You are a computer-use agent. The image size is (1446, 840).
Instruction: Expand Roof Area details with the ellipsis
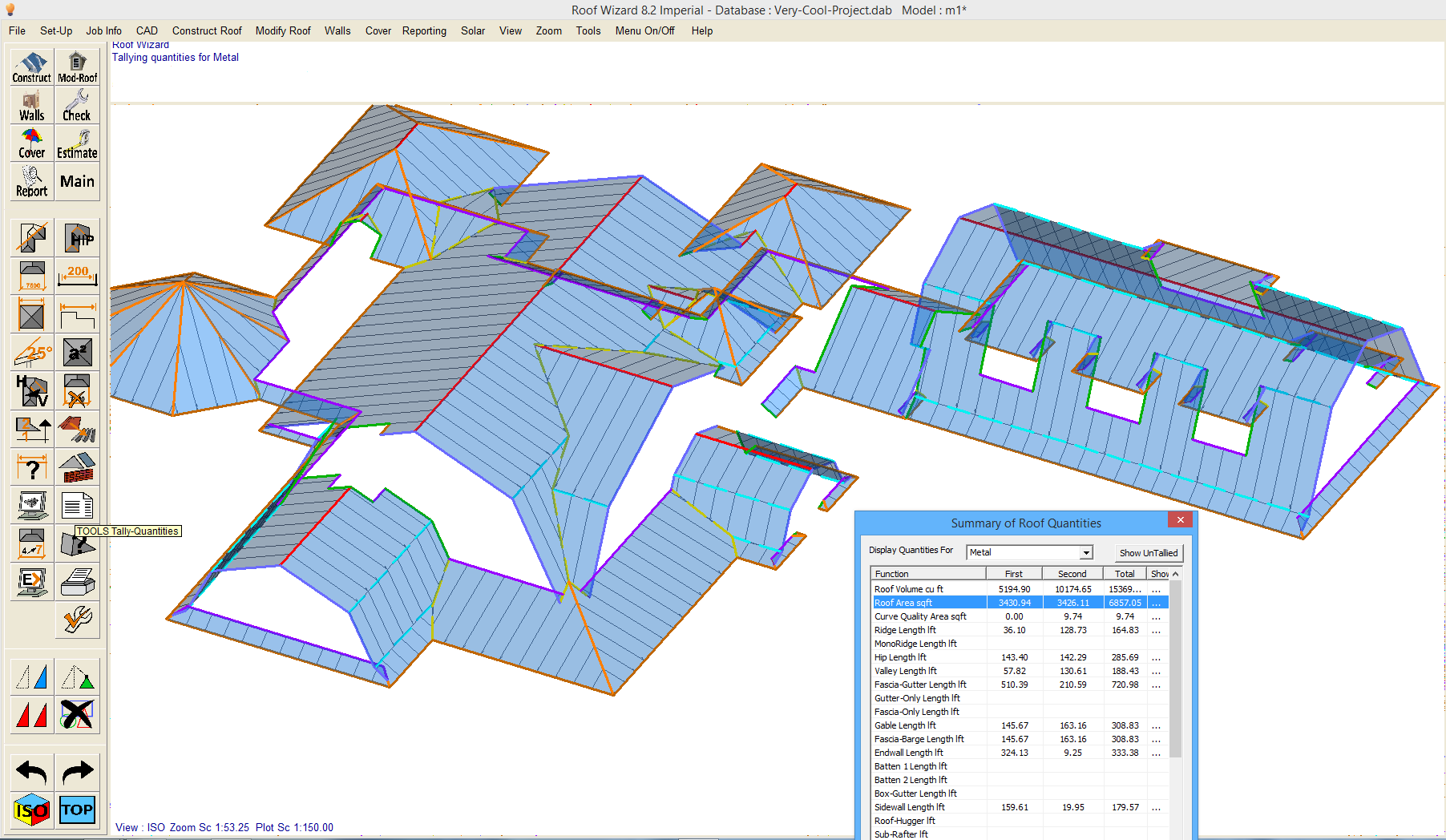coord(1155,602)
